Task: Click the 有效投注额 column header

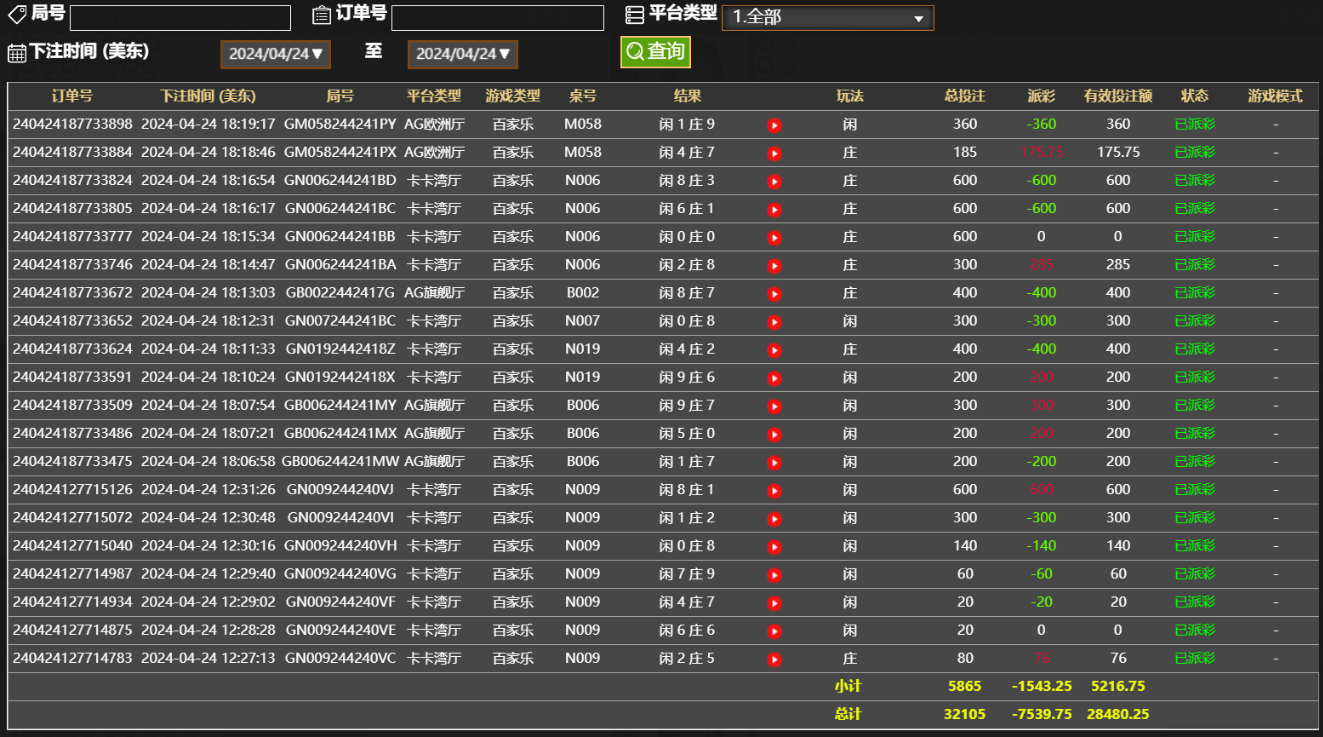Action: 1118,96
